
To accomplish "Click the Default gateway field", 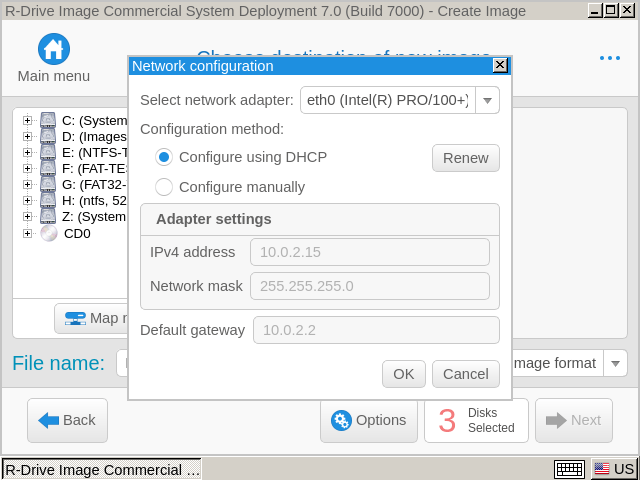I will pos(376,330).
